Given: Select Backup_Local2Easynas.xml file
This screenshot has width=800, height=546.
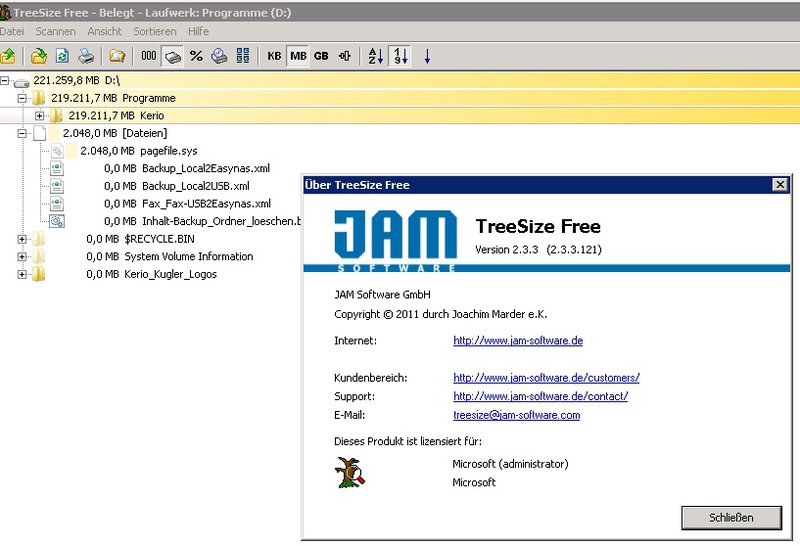Looking at the screenshot, I should [x=187, y=168].
